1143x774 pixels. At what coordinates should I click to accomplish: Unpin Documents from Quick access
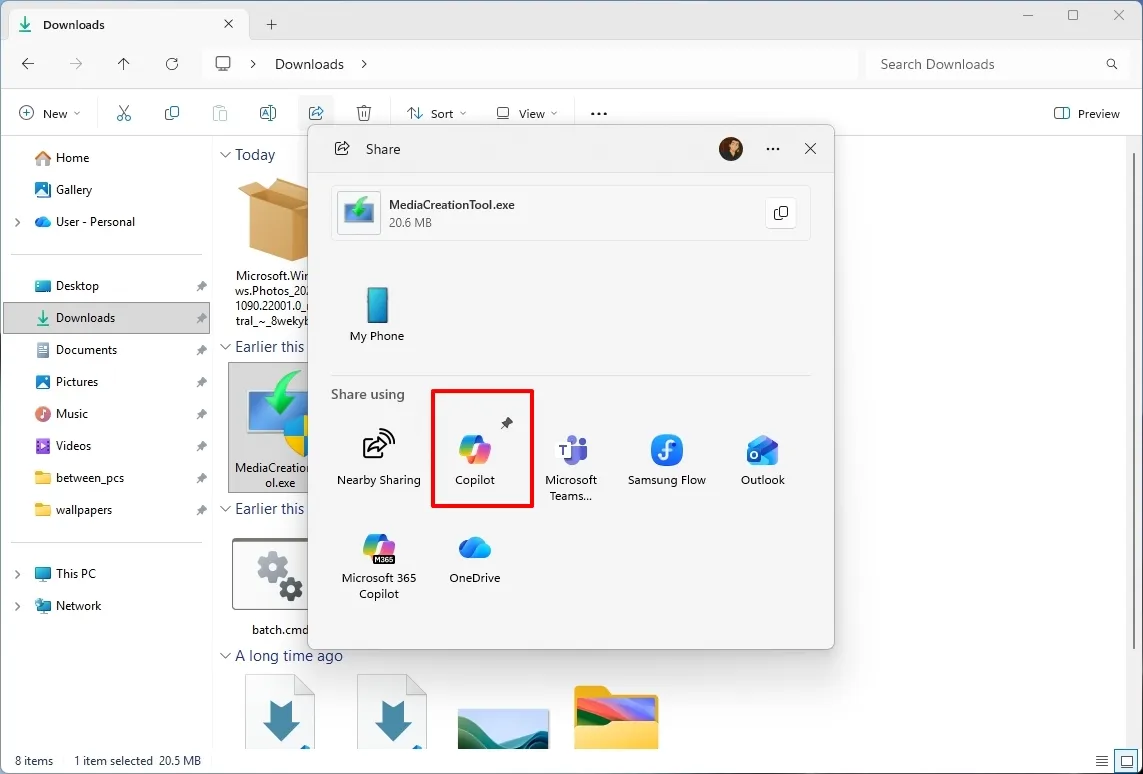(x=201, y=351)
